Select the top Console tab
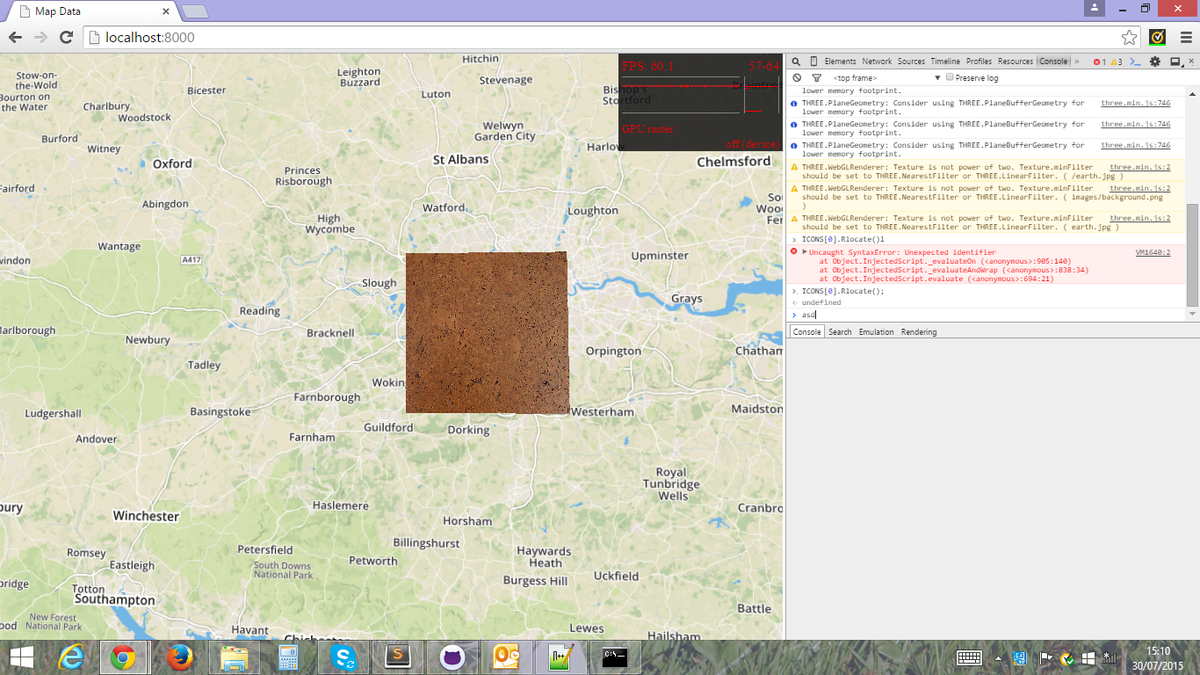The height and width of the screenshot is (675, 1200). click(1053, 62)
